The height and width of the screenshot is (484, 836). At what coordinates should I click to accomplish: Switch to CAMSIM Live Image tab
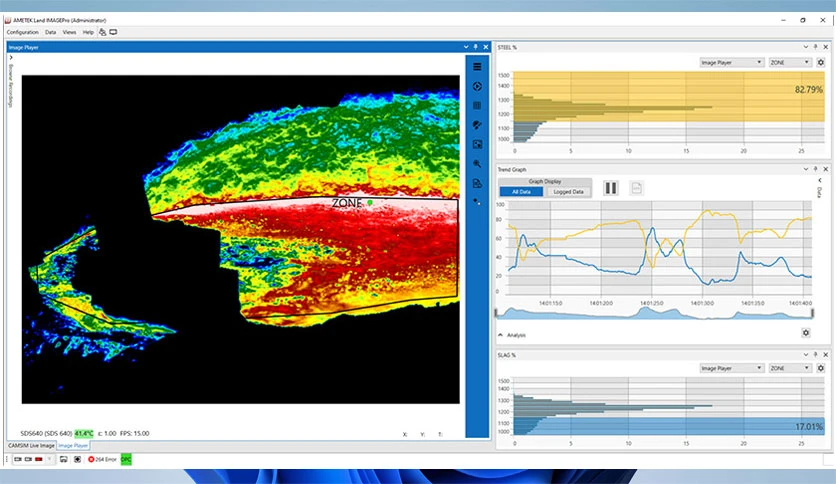click(x=31, y=445)
